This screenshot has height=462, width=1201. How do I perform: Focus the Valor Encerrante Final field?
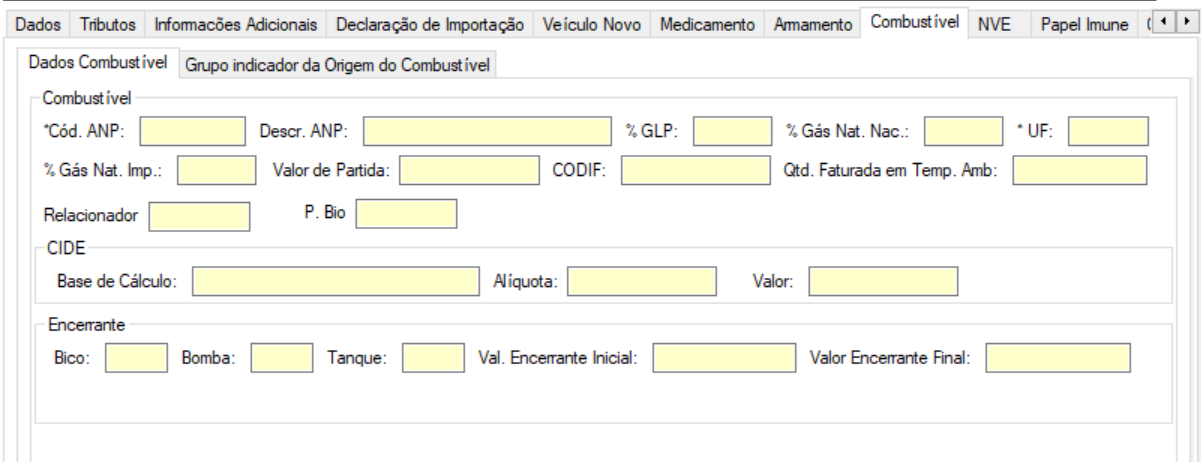(x=1057, y=357)
